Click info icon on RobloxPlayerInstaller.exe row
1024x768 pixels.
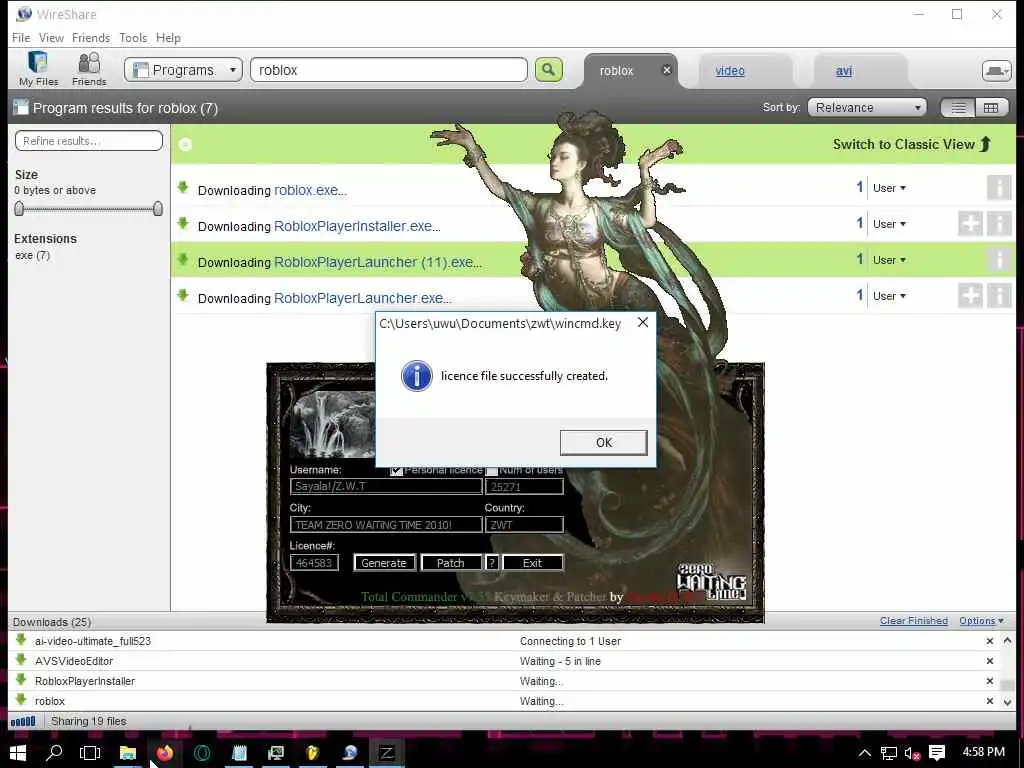999,224
